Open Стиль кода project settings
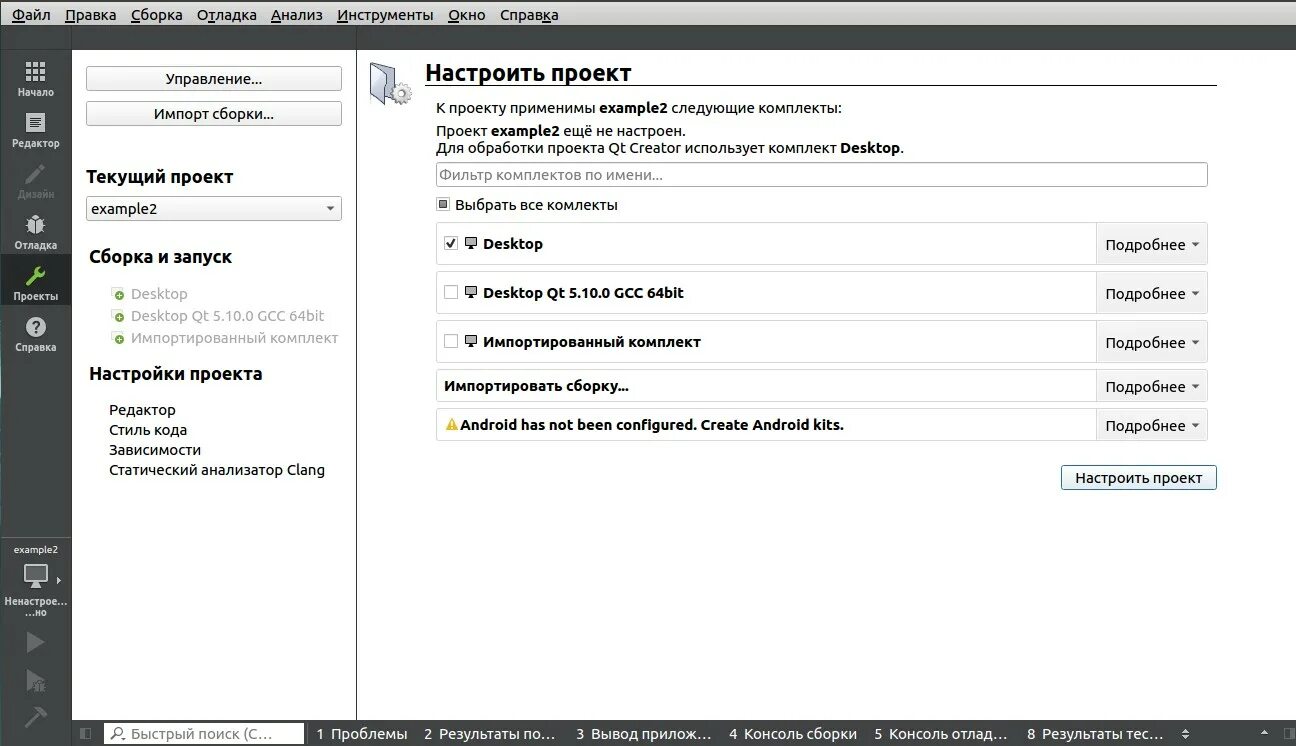Viewport: 1296px width, 746px height. (148, 430)
